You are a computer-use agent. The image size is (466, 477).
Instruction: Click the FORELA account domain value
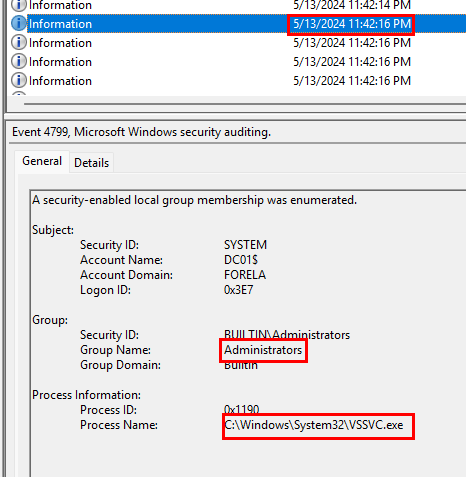click(245, 275)
